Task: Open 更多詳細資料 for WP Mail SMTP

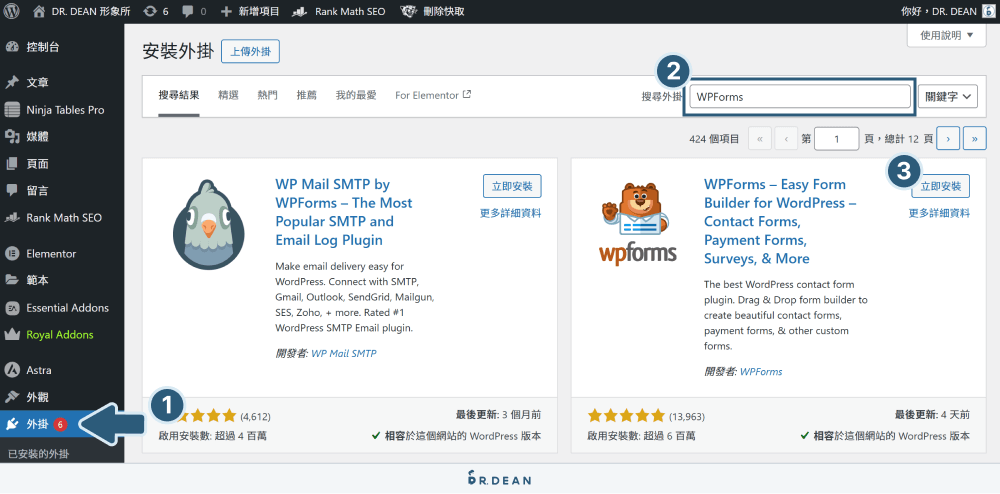Action: pos(511,214)
